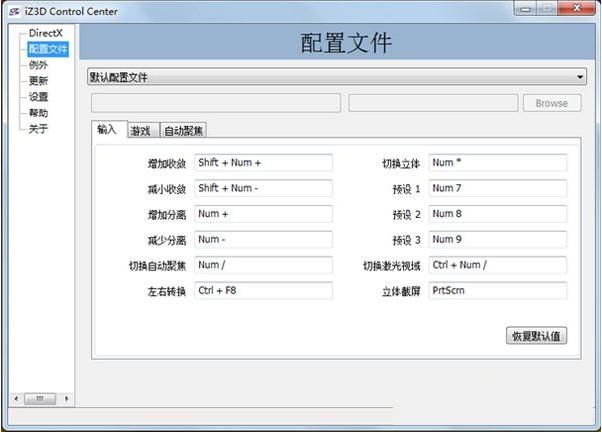Switch to the 输入 tab
602x432 pixels.
coord(107,129)
